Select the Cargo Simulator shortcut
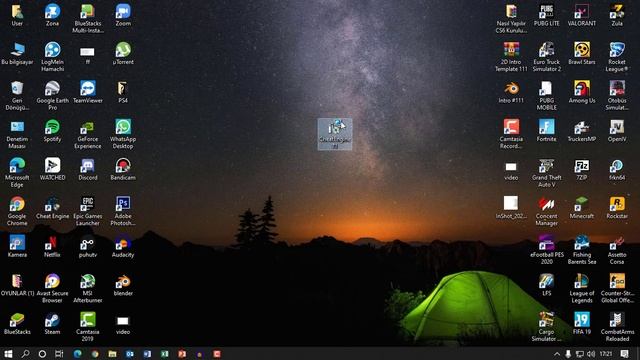640x360 pixels. click(x=547, y=327)
